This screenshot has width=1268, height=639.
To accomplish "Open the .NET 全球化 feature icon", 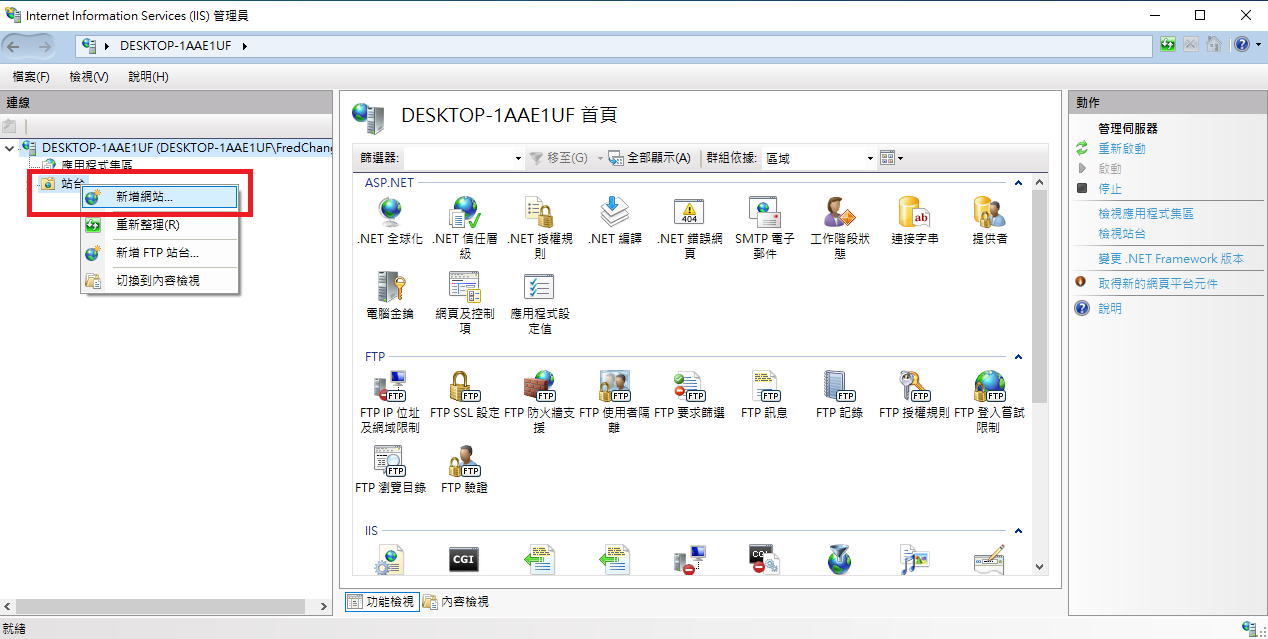I will (x=389, y=212).
